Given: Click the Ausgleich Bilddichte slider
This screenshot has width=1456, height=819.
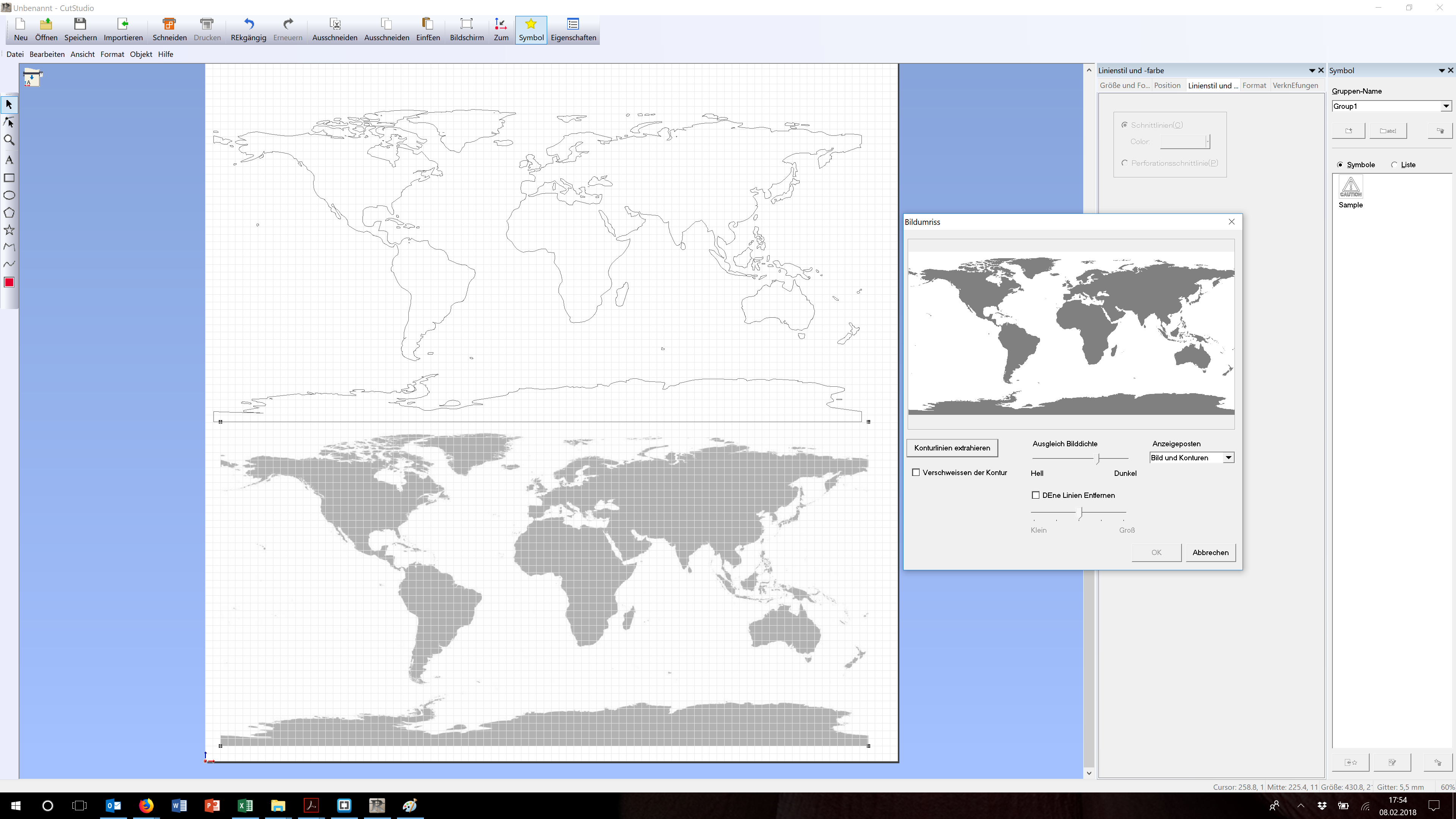Looking at the screenshot, I should (1098, 458).
